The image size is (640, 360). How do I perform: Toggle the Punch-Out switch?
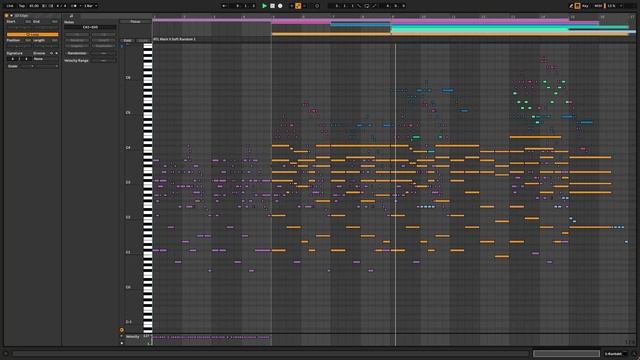pos(374,6)
